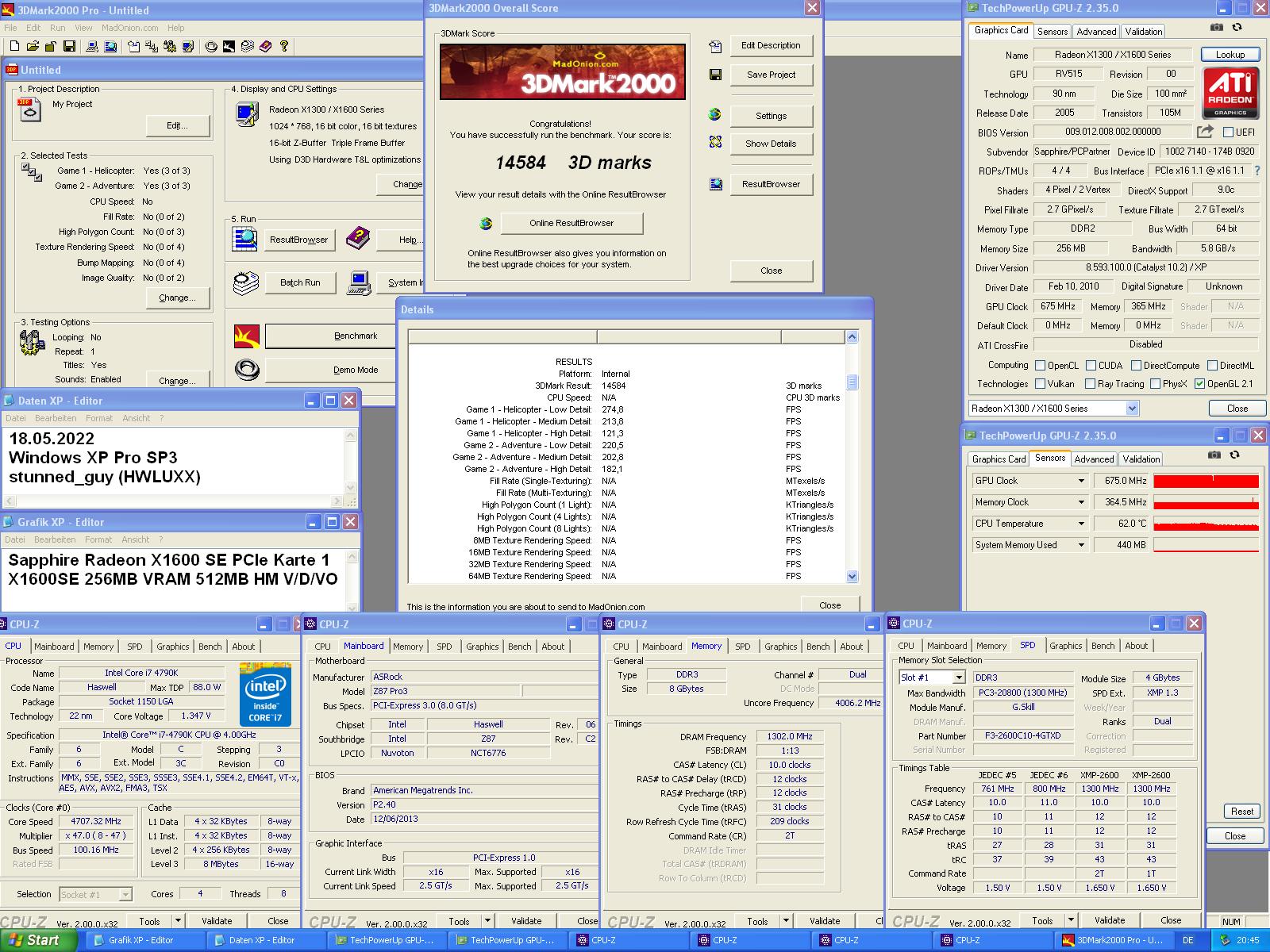Image resolution: width=1270 pixels, height=952 pixels.
Task: Open the MadOnion.com menu
Action: (129, 28)
